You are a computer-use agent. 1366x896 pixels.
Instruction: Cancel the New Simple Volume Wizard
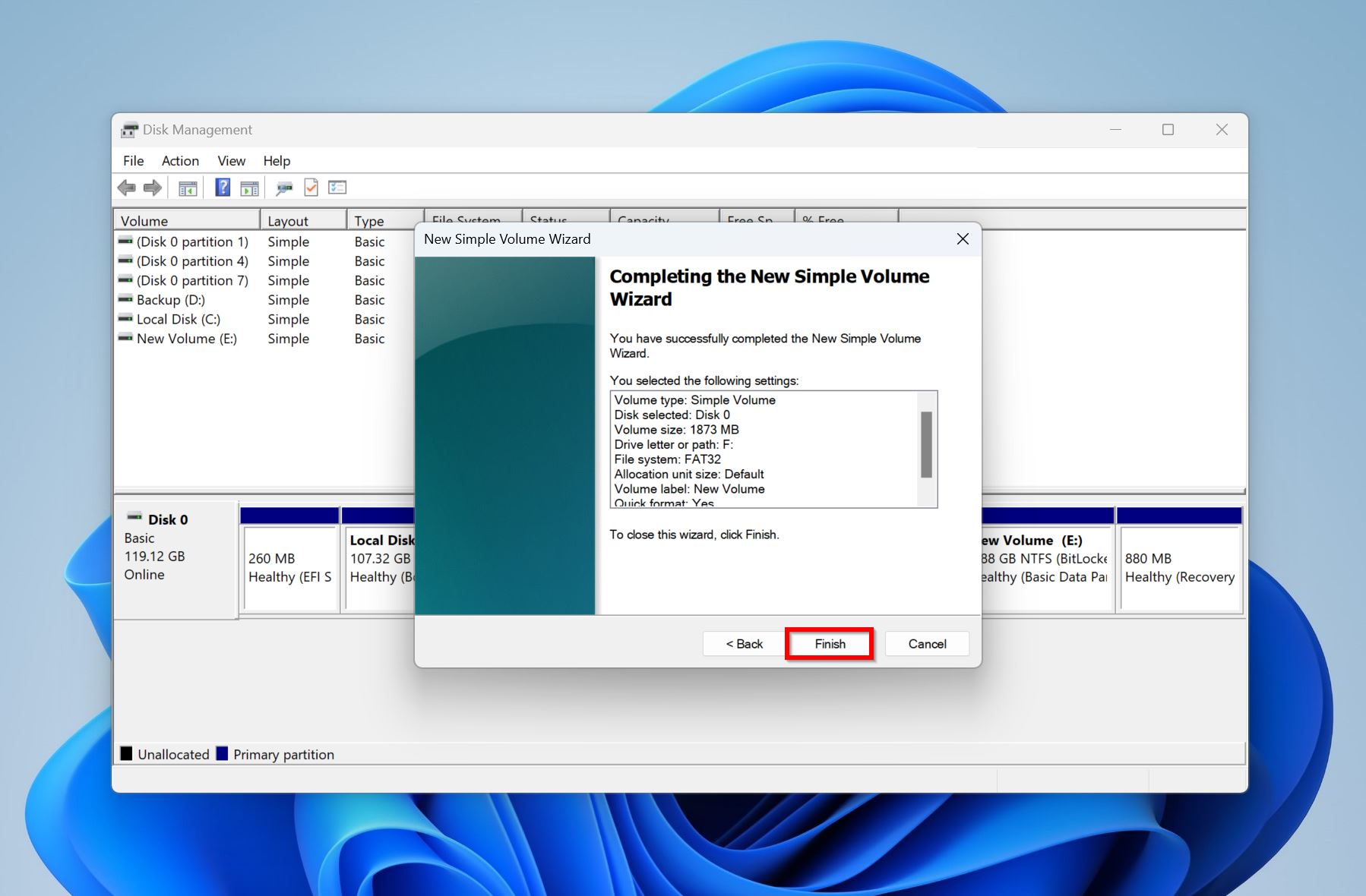point(927,644)
